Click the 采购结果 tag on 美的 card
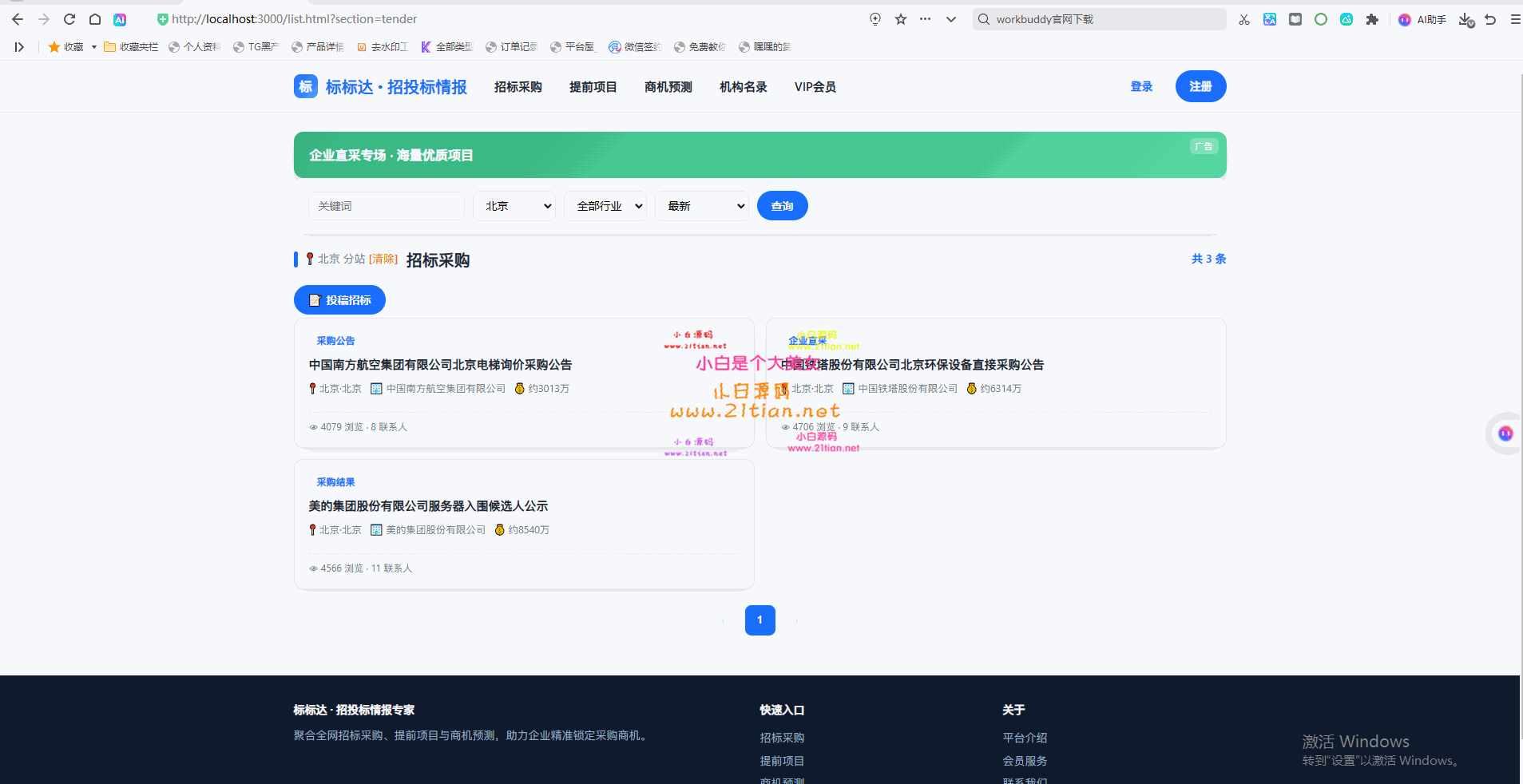 [335, 482]
